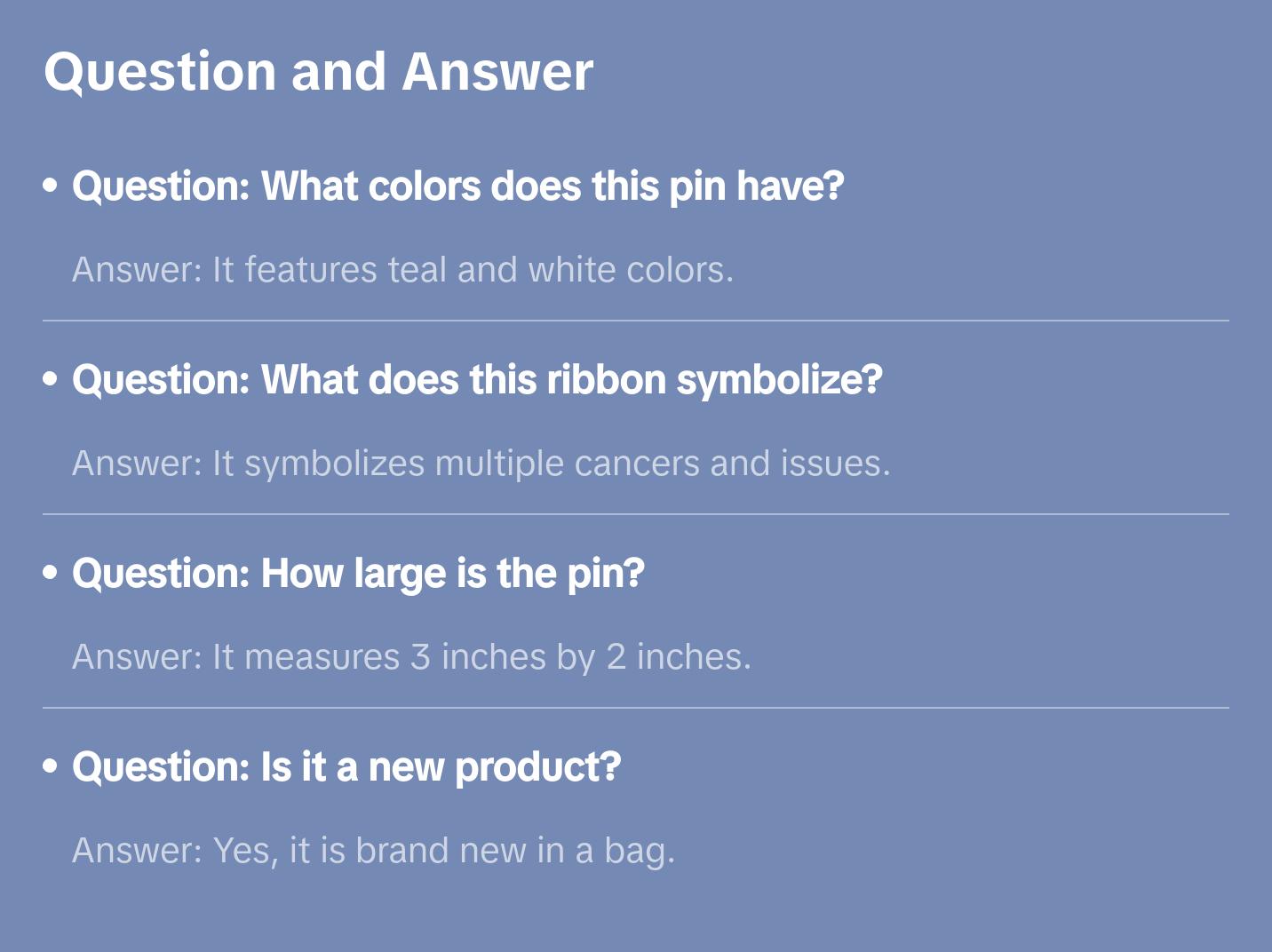Viewport: 1272px width, 952px height.
Task: Click bullet beside "Is it a new product?"
Action: [x=51, y=766]
